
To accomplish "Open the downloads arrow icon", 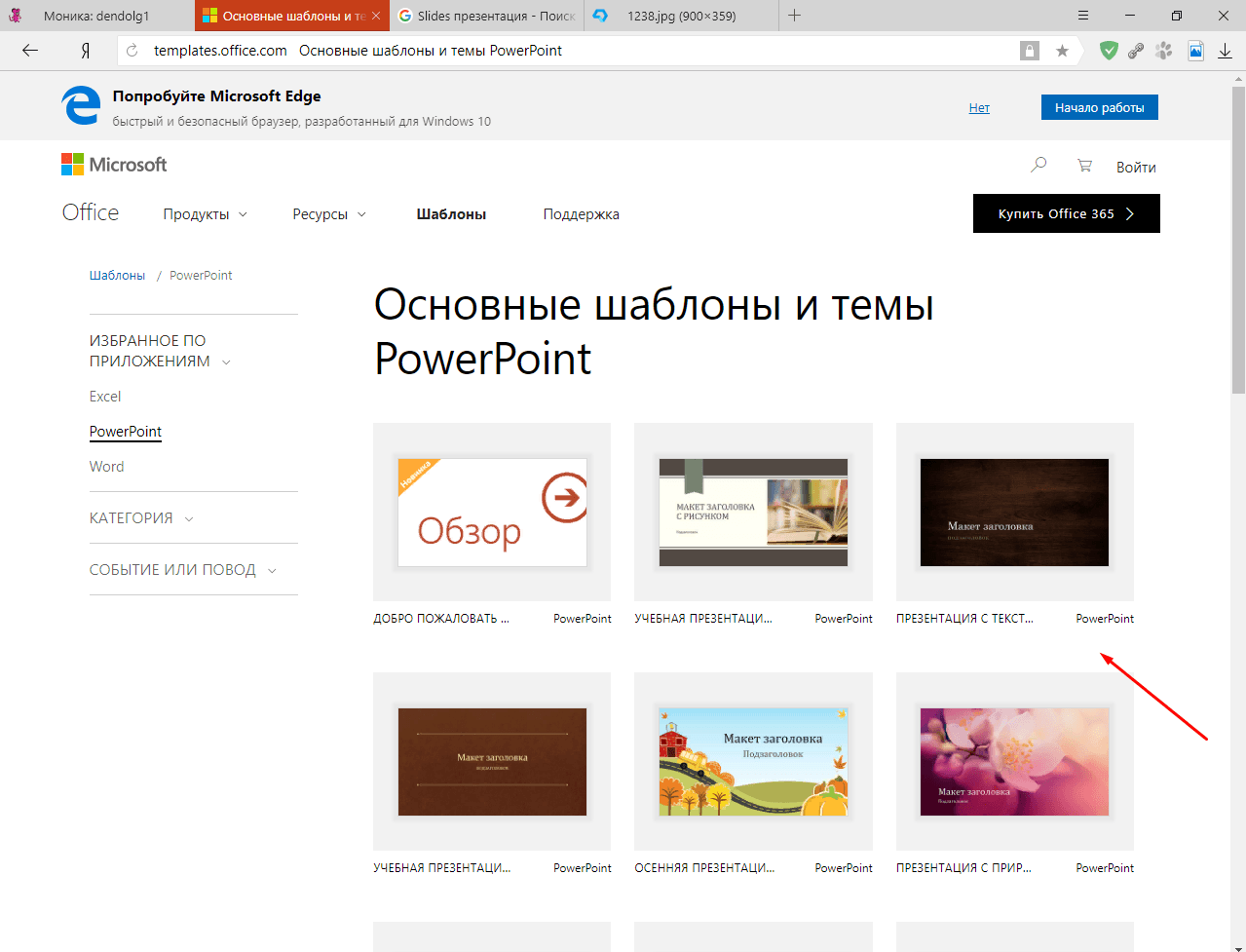I will tap(1226, 51).
